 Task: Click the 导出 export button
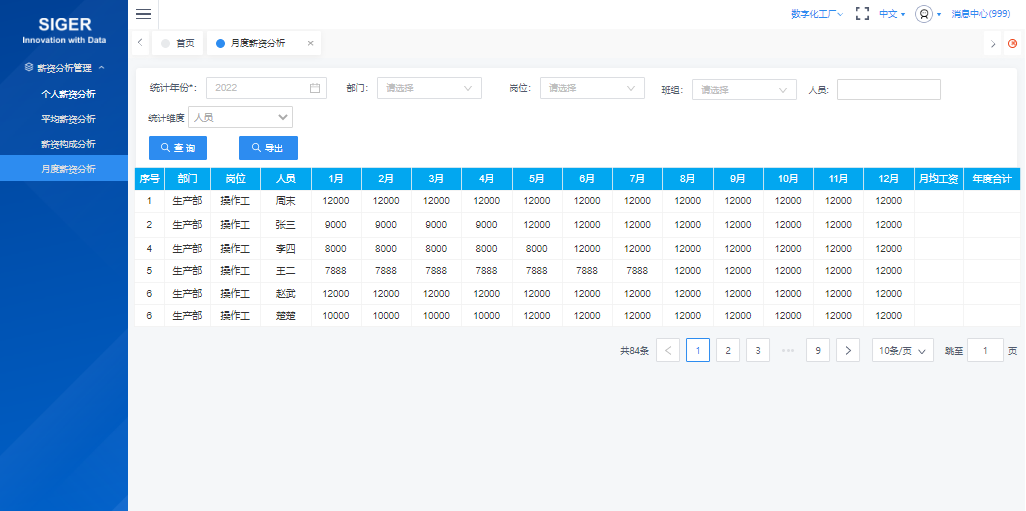pos(268,148)
